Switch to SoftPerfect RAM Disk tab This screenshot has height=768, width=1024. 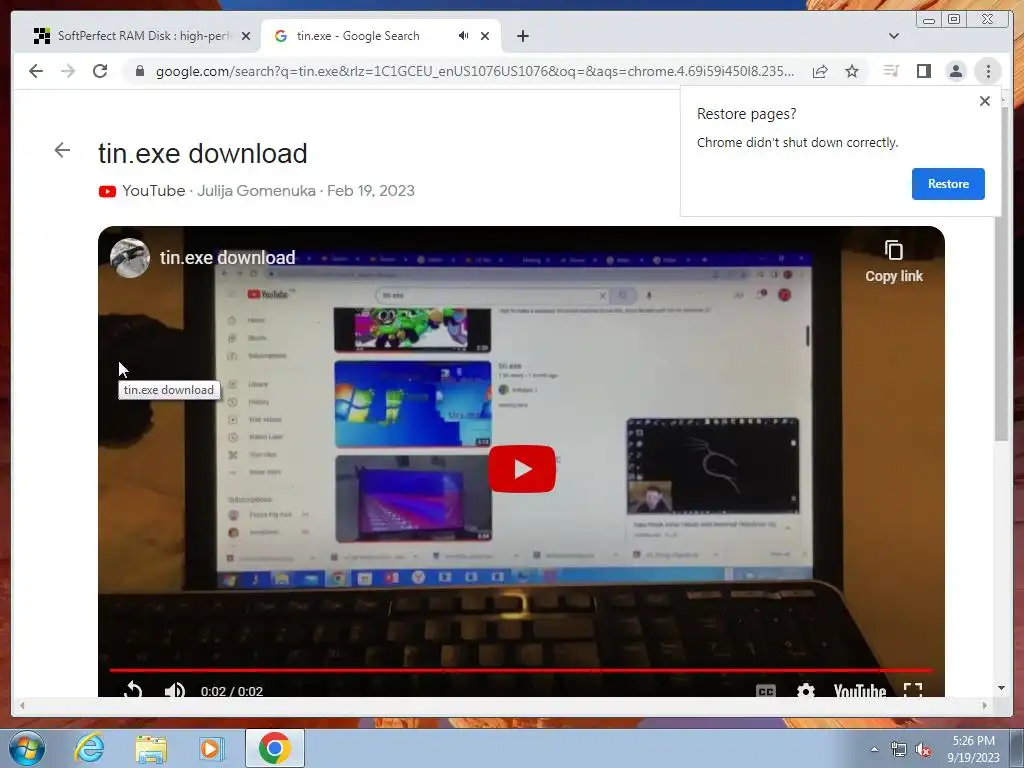136,36
